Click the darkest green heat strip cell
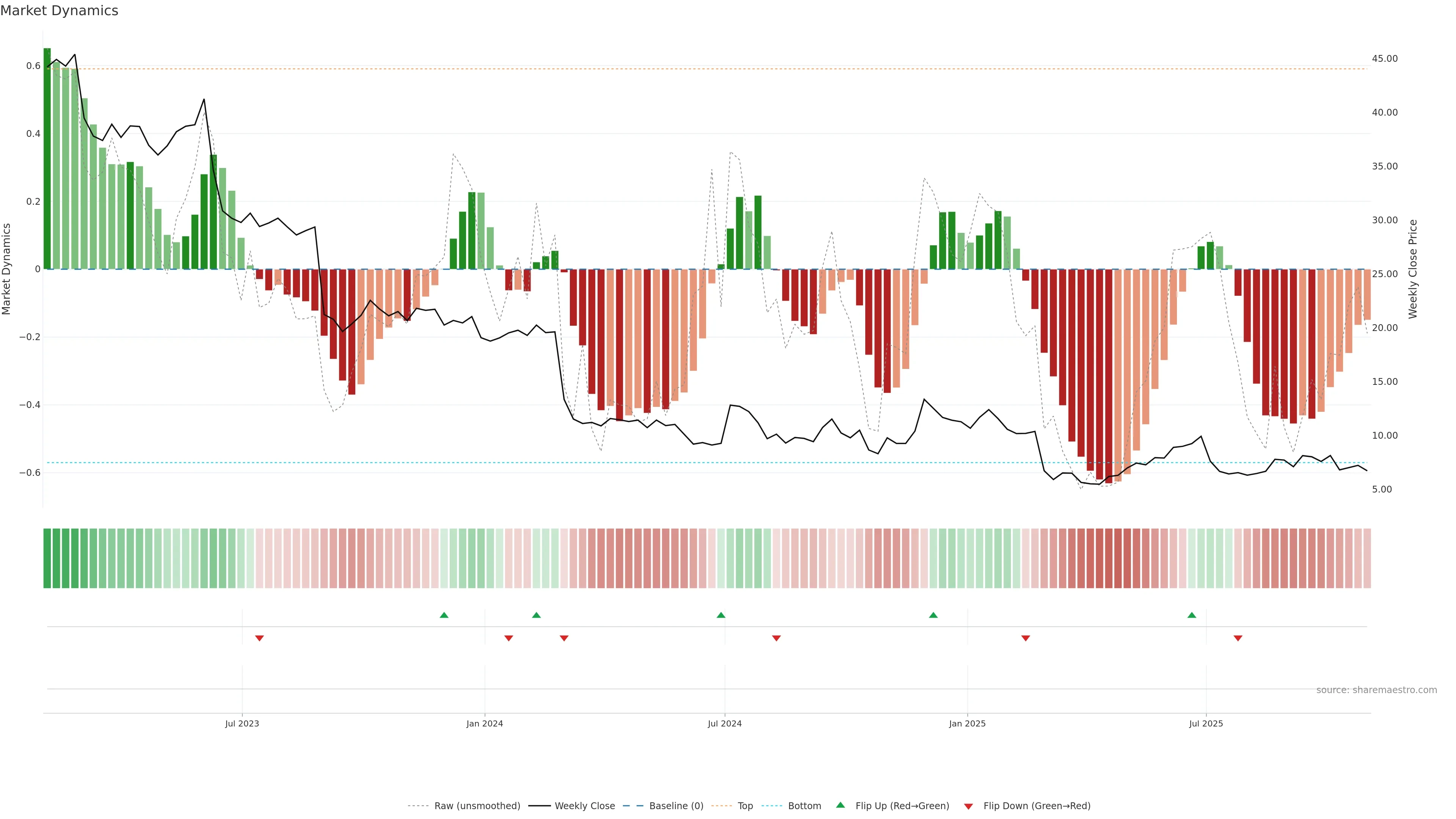Screen dimensions: 1456x819 tap(47, 559)
